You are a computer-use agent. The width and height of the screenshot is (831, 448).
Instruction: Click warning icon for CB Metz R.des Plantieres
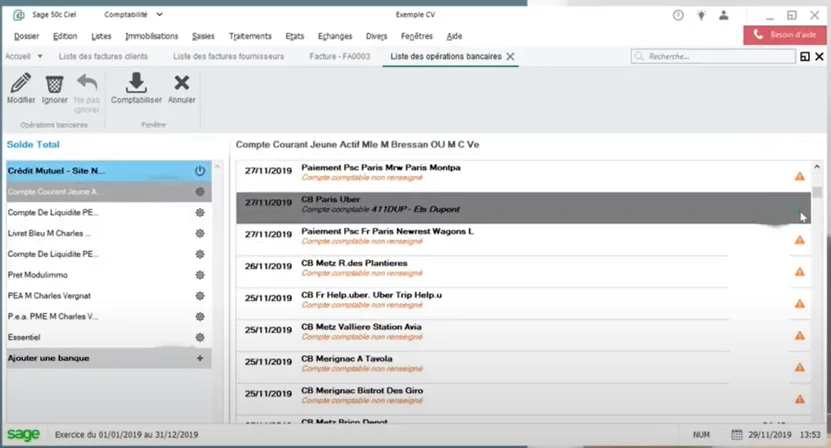[x=800, y=272]
